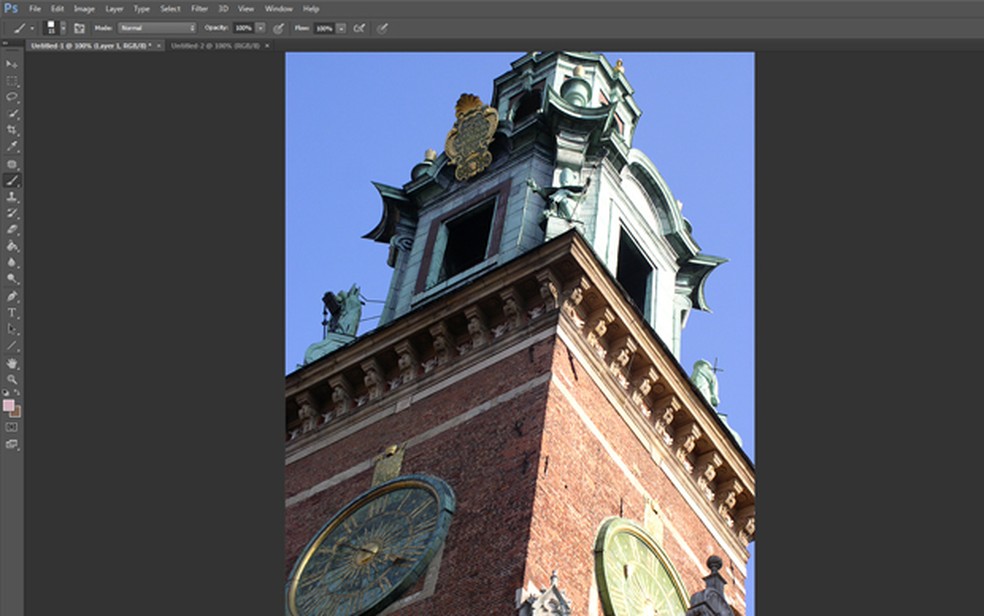Select the Clone Stamp tool
The image size is (984, 616).
(x=12, y=197)
